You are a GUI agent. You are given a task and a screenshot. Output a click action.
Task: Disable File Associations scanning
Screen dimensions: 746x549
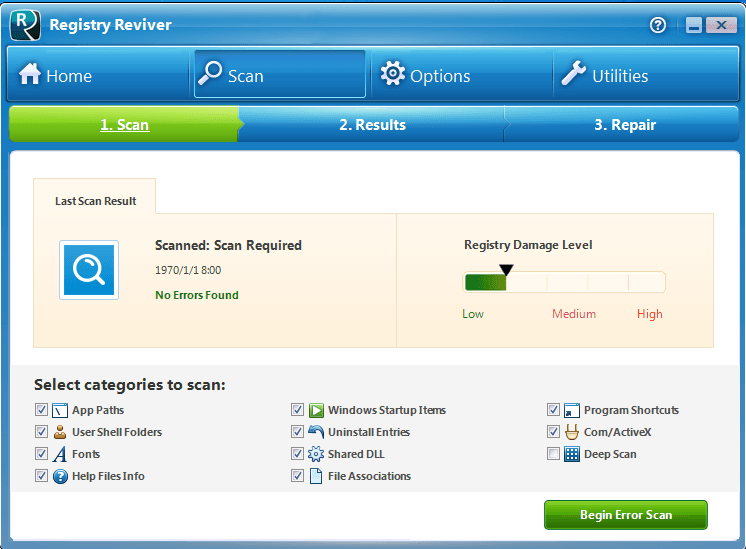pyautogui.click(x=297, y=476)
